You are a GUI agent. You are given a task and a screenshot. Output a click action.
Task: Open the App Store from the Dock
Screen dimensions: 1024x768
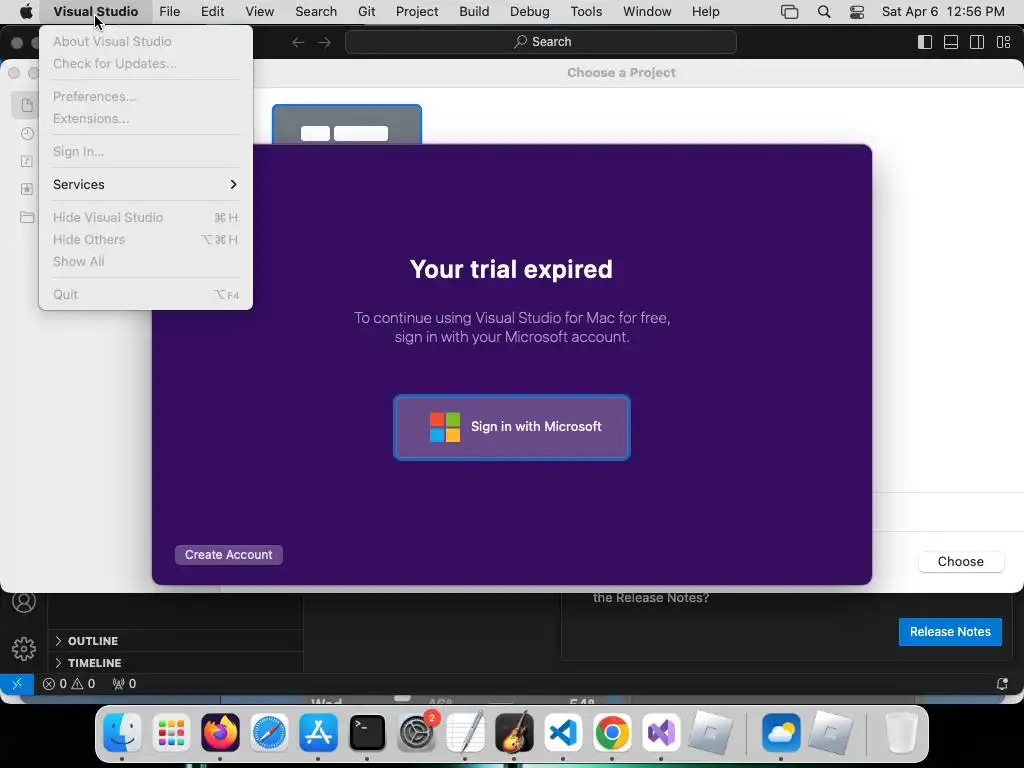click(x=318, y=732)
